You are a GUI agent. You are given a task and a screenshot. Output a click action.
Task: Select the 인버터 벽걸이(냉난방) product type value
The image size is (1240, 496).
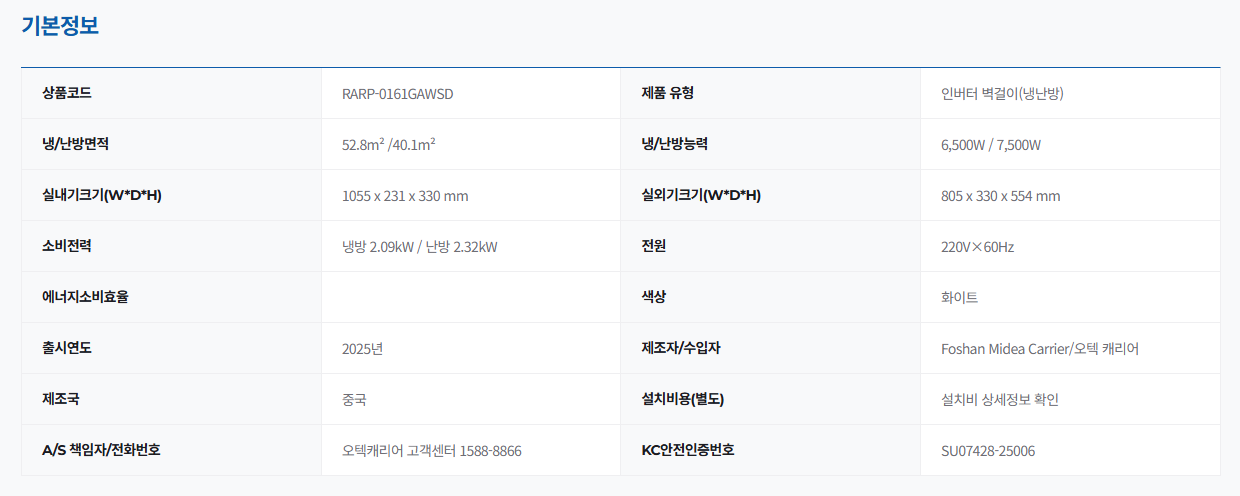(x=1001, y=94)
